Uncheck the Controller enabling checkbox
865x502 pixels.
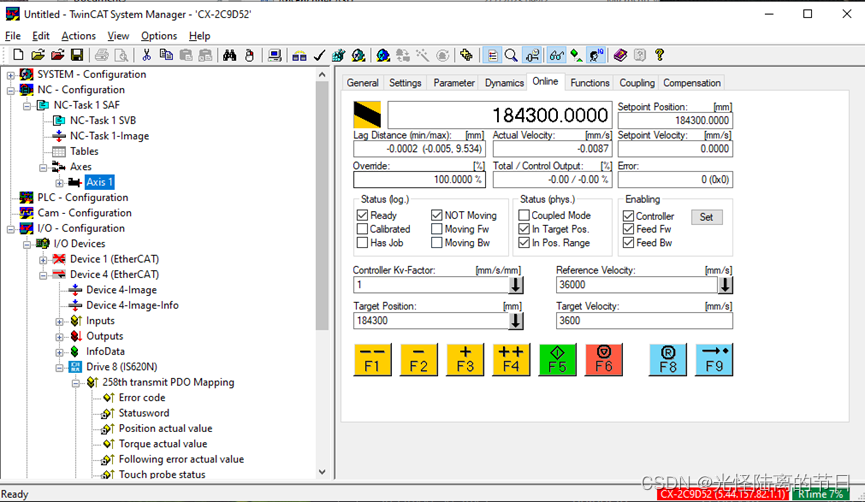click(628, 216)
